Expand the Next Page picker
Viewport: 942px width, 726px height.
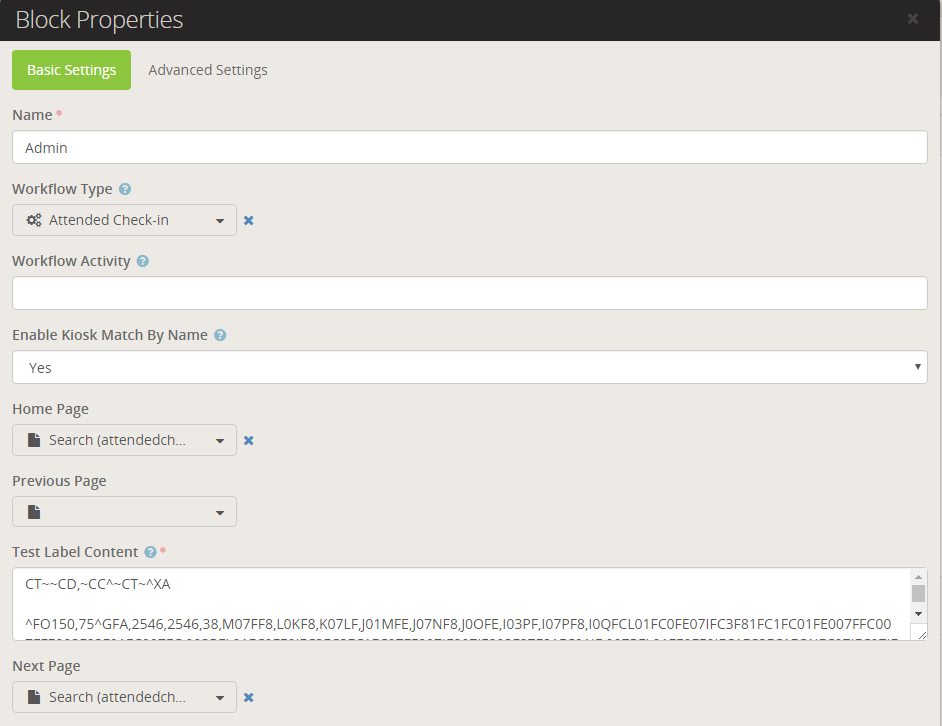point(124,697)
